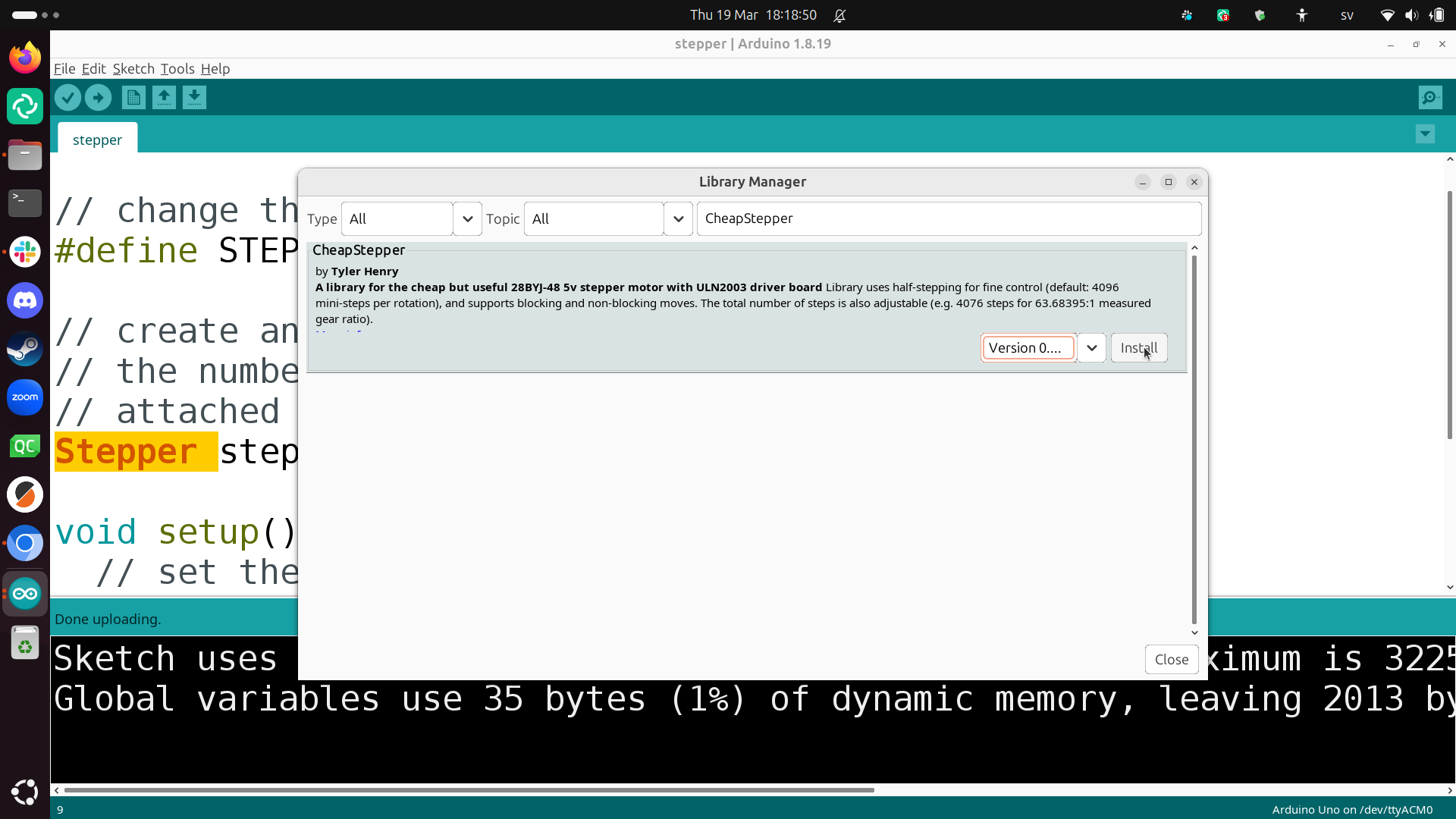The width and height of the screenshot is (1456, 819).
Task: Click the Save sketch down-arrow icon
Action: click(x=194, y=98)
